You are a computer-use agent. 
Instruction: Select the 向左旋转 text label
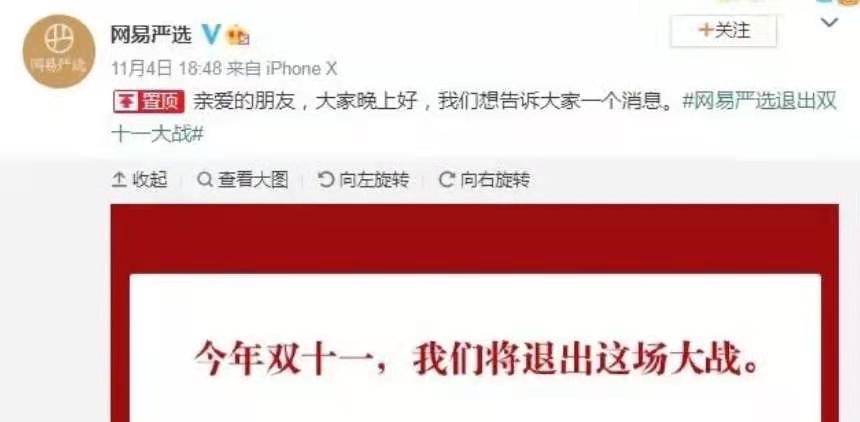[x=374, y=180]
